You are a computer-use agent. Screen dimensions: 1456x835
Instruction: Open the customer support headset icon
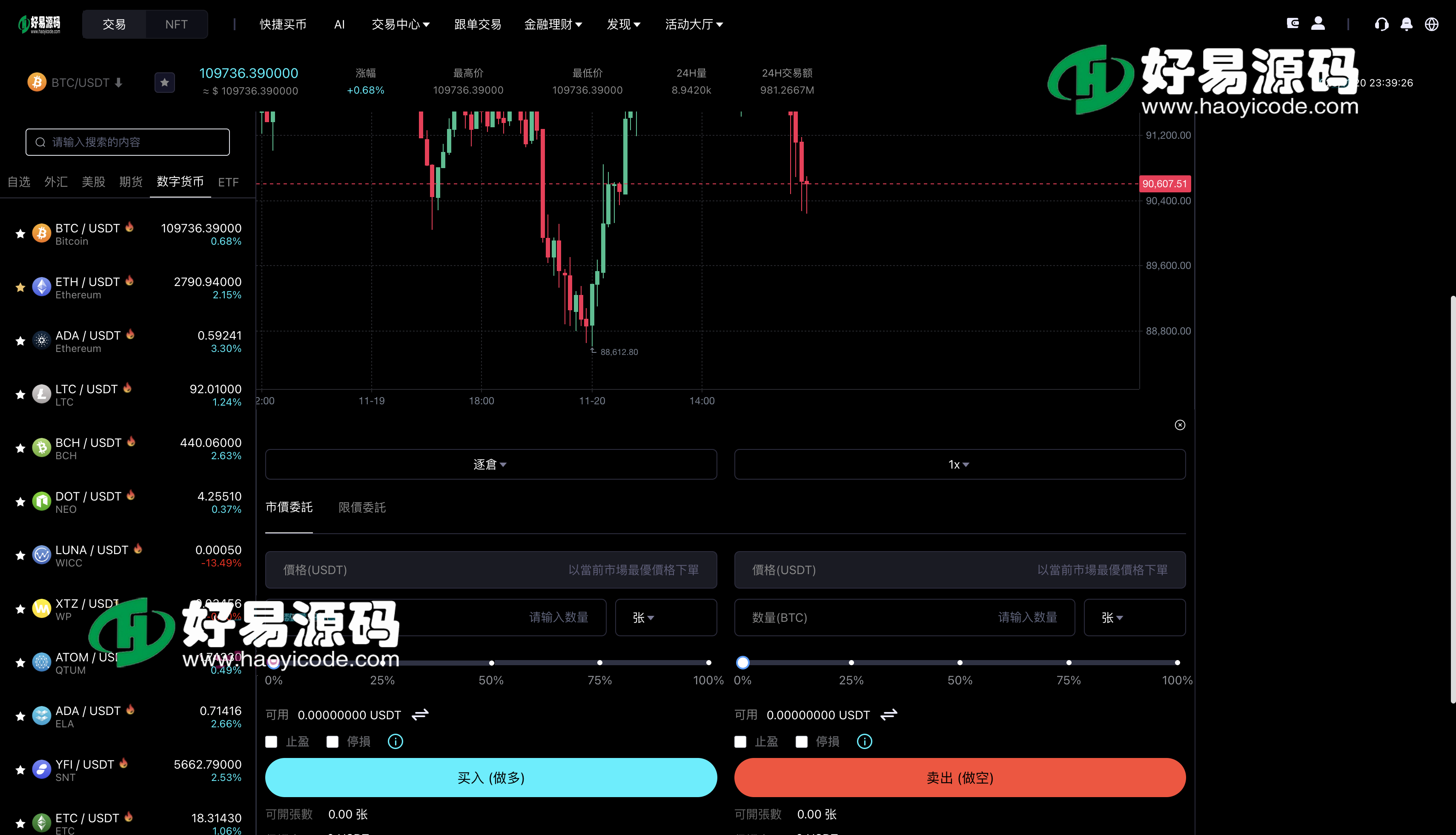pyautogui.click(x=1382, y=24)
